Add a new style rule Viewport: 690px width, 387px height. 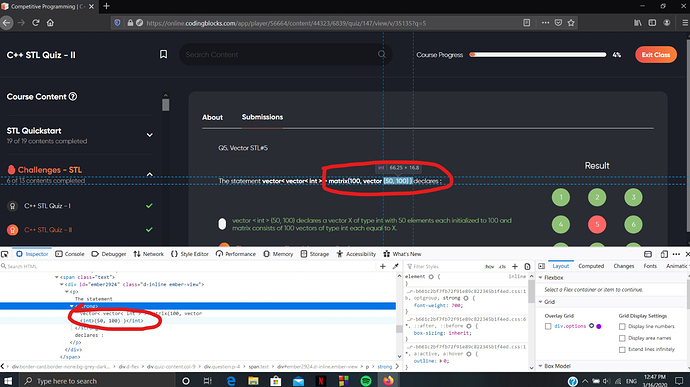tap(515, 266)
